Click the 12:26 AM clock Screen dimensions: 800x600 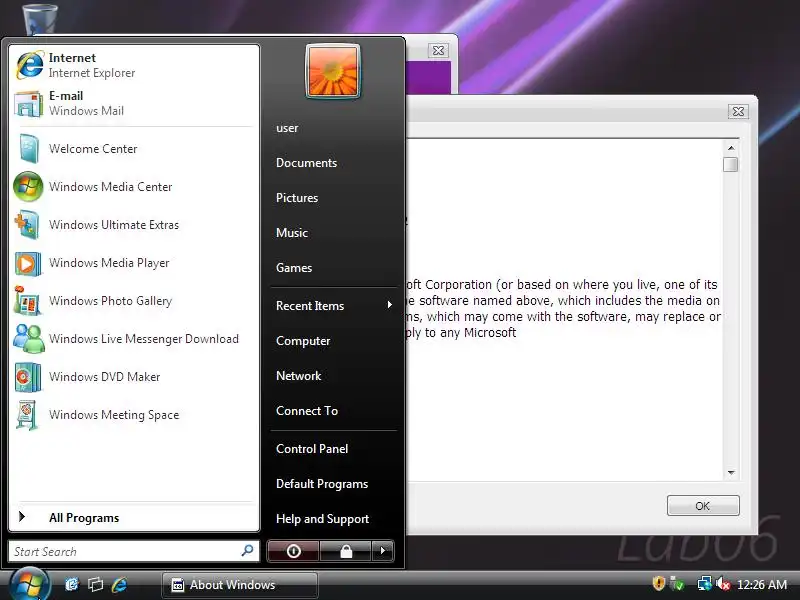(762, 585)
